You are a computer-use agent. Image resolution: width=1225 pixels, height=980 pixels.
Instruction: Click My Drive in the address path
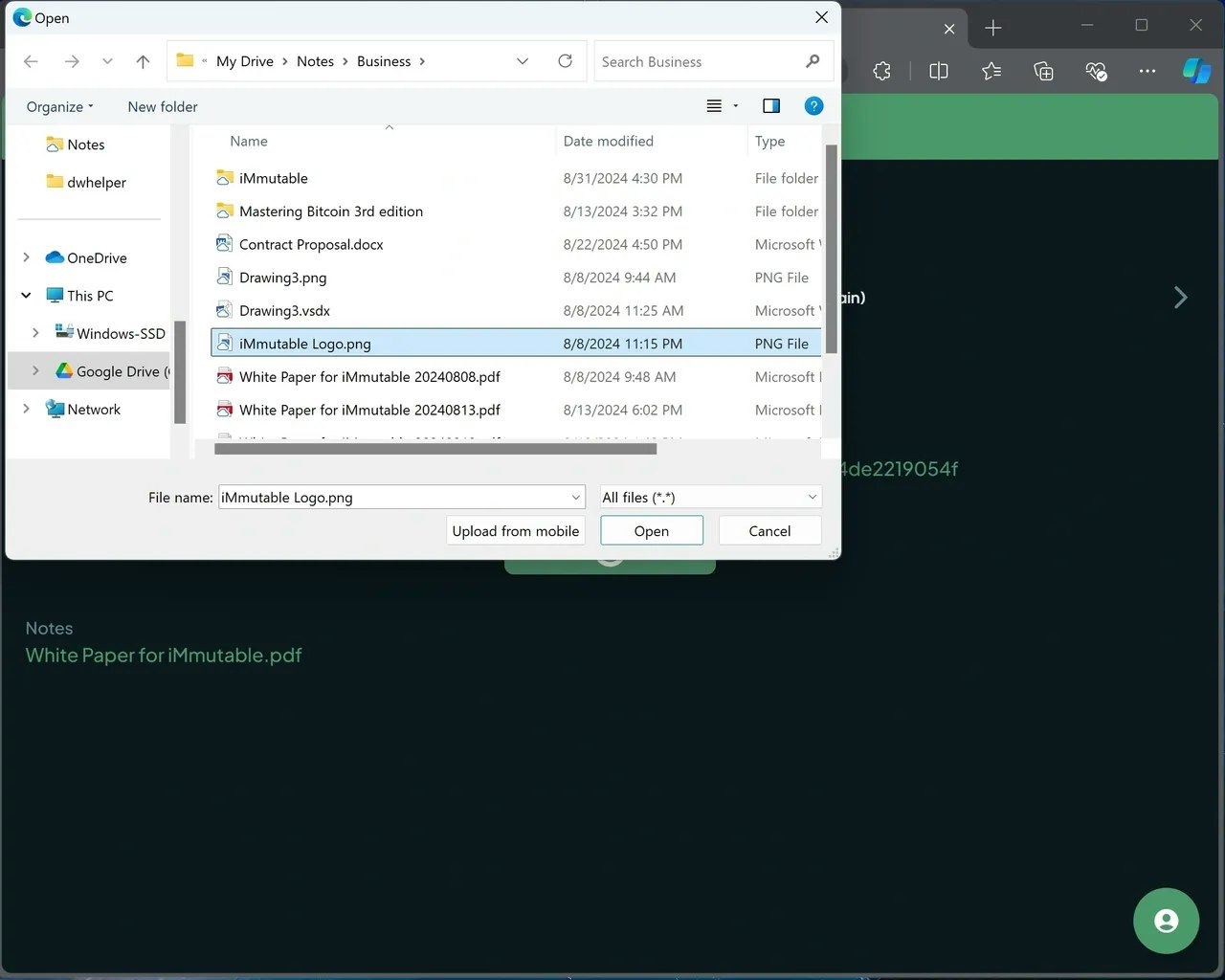[x=245, y=61]
